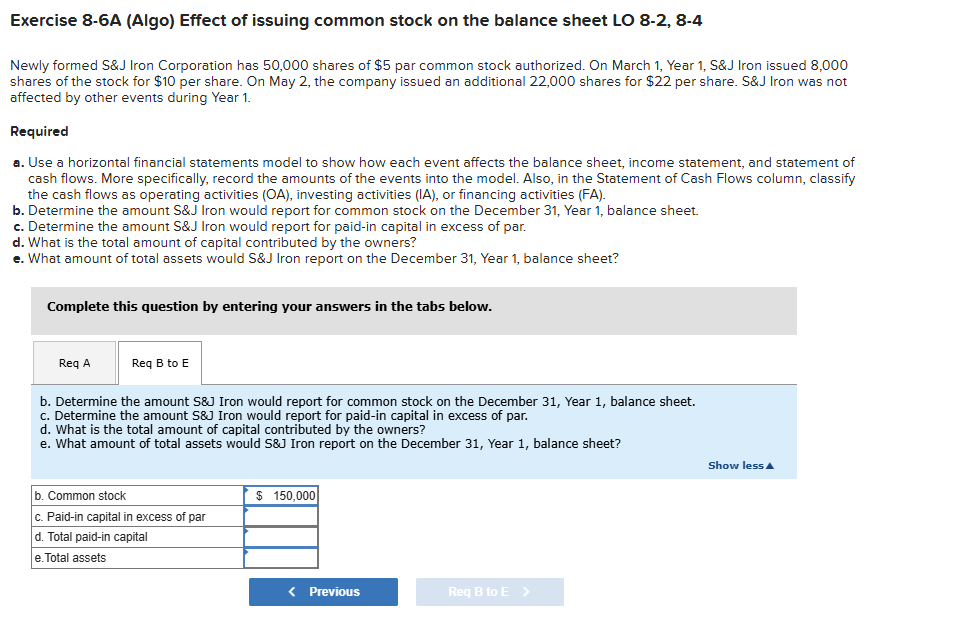Click the Req B to E navigation button
Viewport: 972px width, 644px height.
489,591
